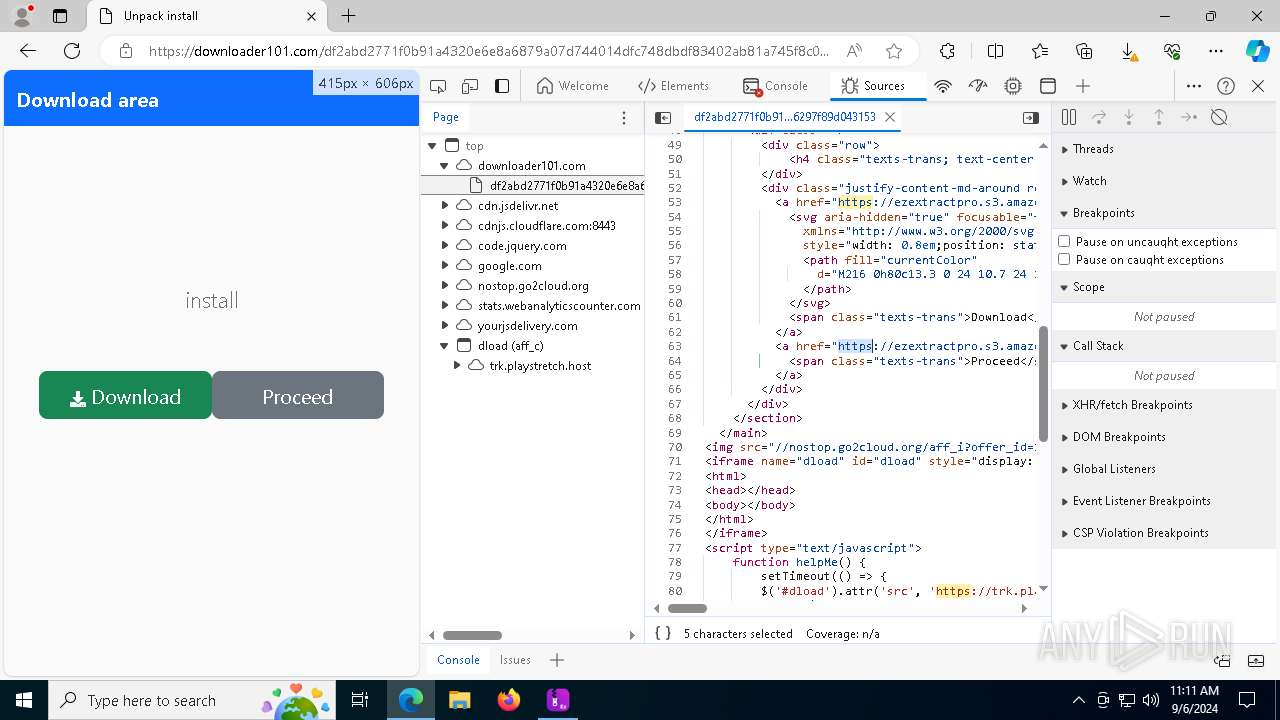Enable Pause on caught exceptions
The width and height of the screenshot is (1280, 720).
[x=1064, y=260]
